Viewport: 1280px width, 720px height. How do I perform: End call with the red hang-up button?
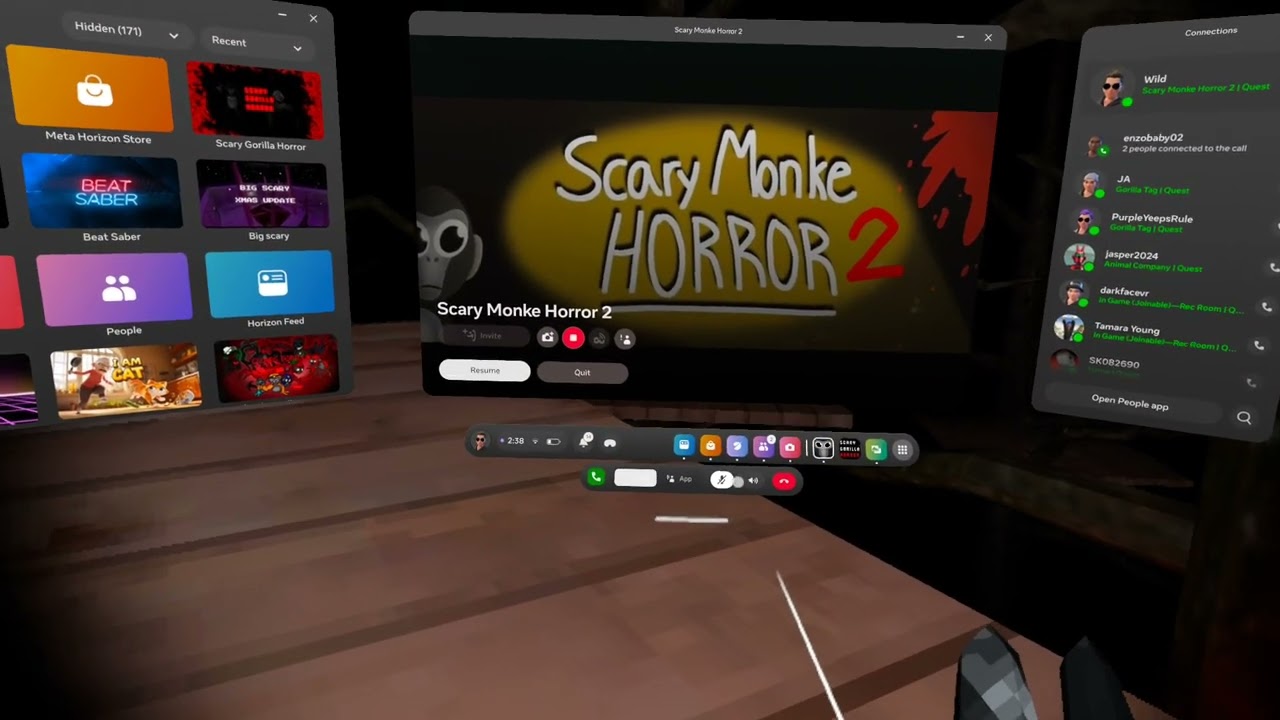[784, 482]
